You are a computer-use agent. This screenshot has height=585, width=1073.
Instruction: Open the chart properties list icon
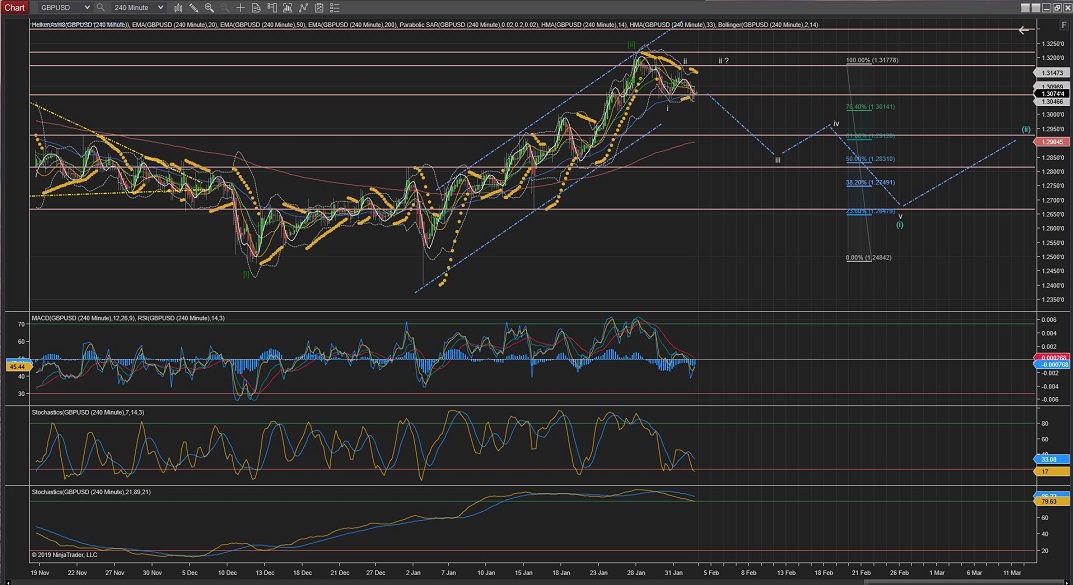[335, 8]
